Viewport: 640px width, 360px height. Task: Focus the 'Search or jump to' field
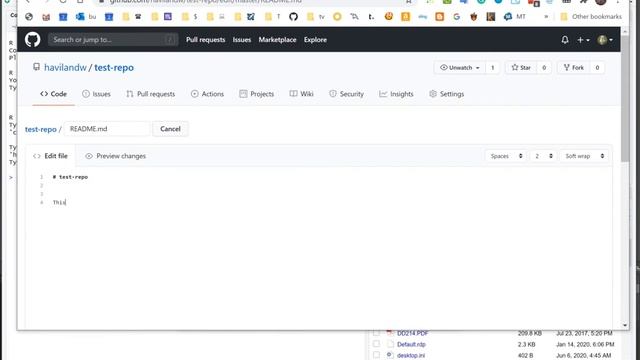coord(113,40)
